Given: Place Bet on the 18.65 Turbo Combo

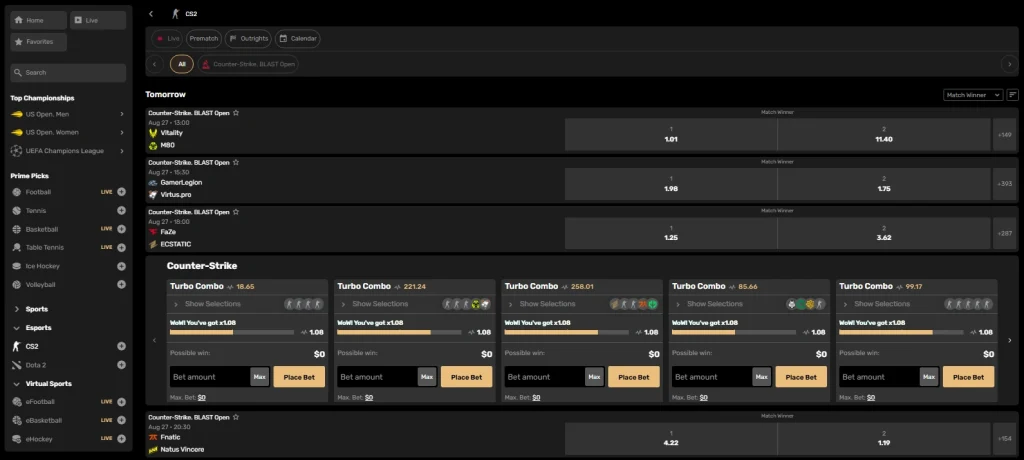Looking at the screenshot, I should pos(300,377).
